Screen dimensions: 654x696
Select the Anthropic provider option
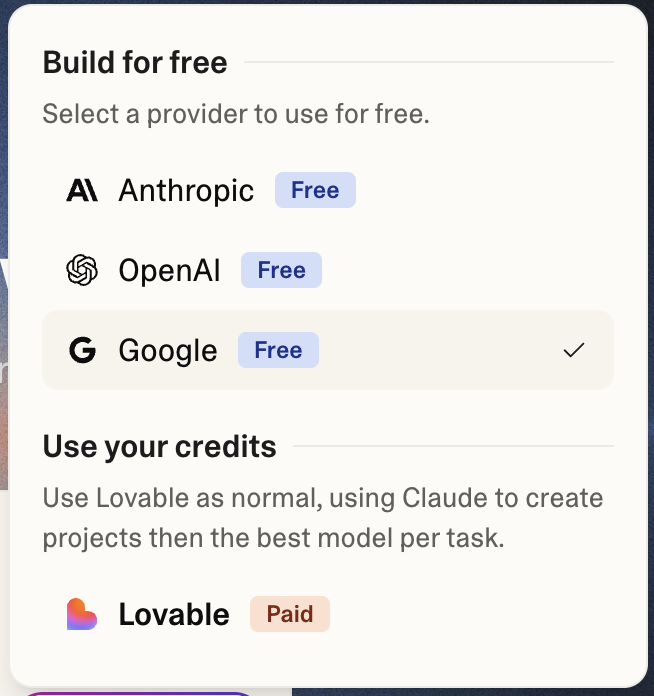(x=186, y=190)
